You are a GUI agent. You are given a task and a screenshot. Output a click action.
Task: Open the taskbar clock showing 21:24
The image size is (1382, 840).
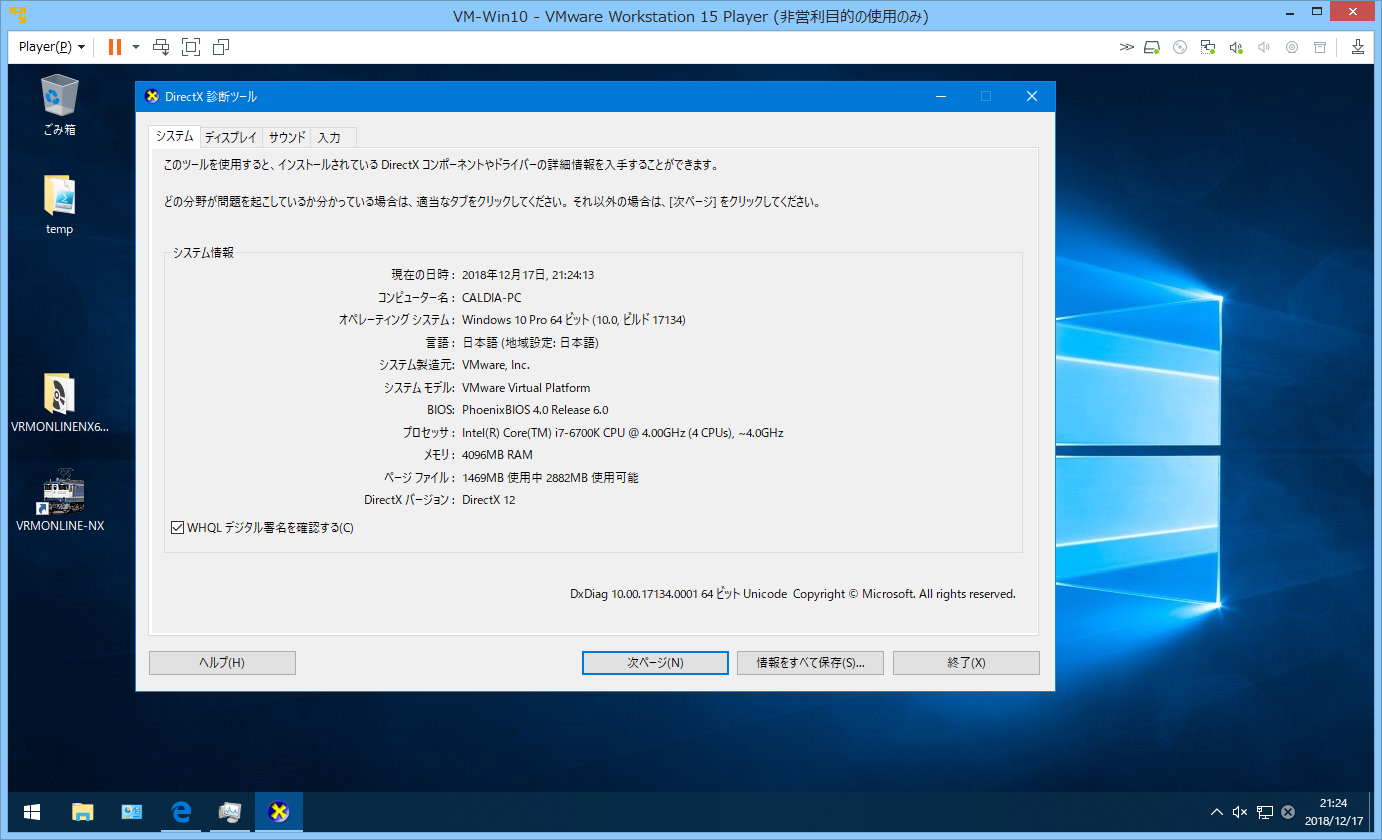(1333, 812)
